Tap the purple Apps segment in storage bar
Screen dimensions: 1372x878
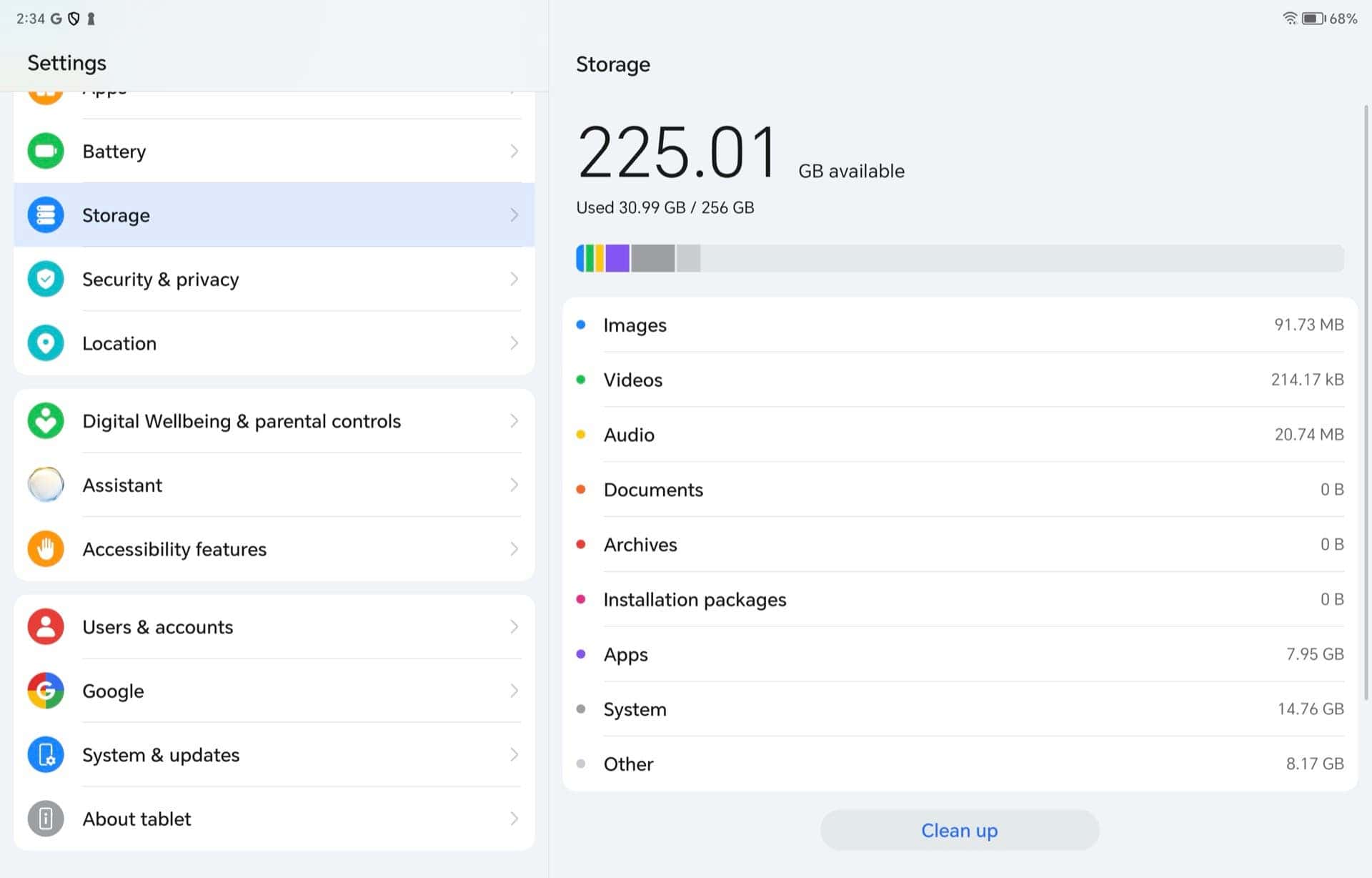pos(617,258)
